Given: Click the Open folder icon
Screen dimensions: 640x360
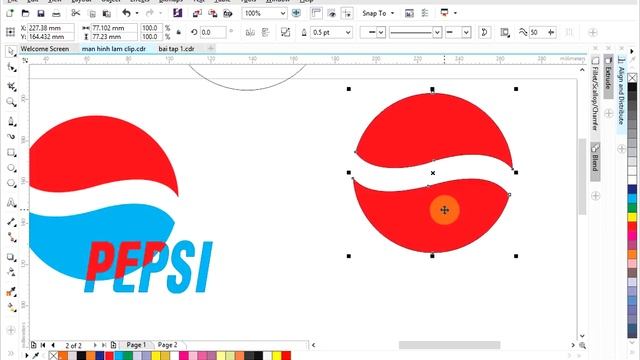Looking at the screenshot, I should pyautogui.click(x=25, y=13).
